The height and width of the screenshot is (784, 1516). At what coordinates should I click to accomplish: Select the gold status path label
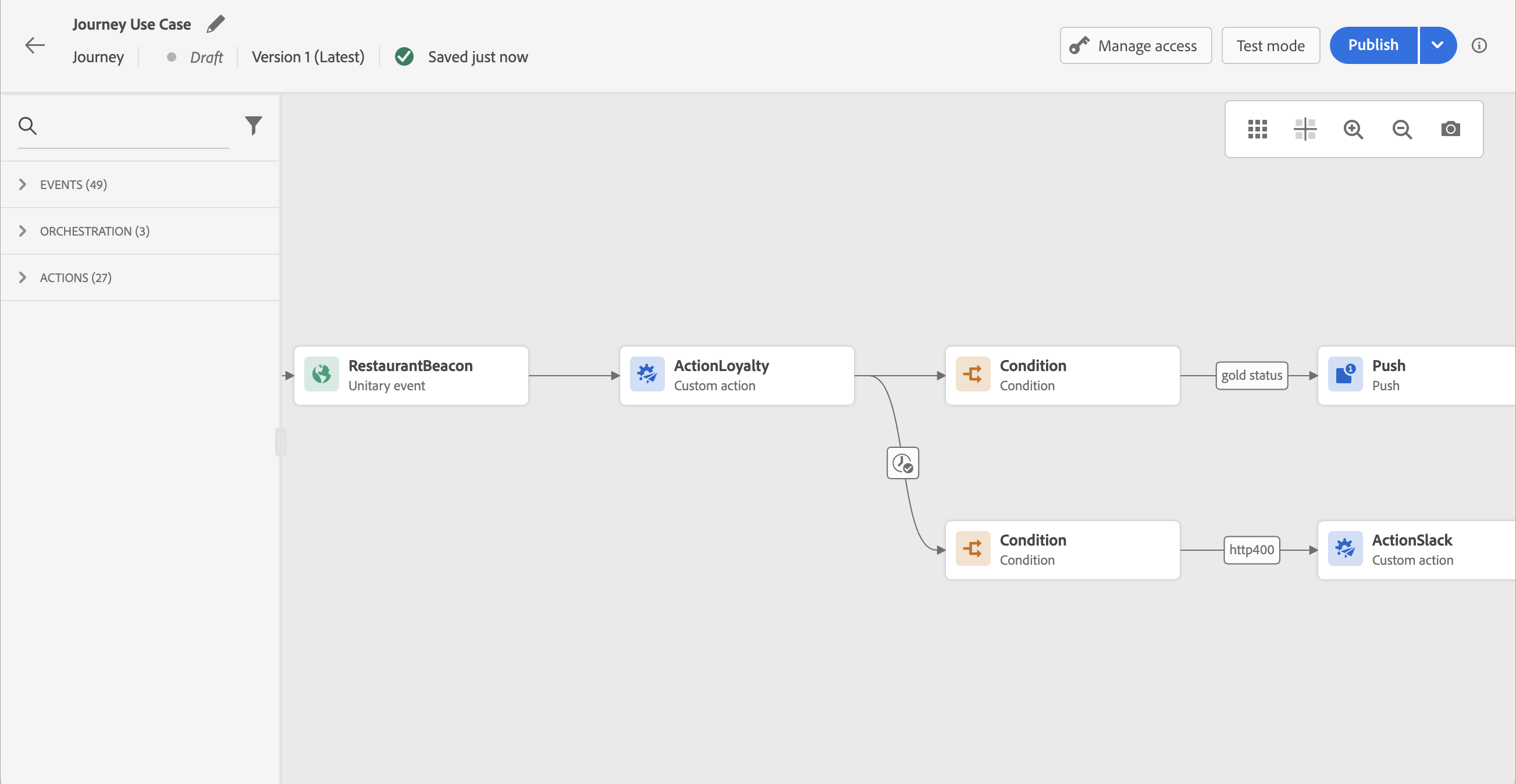click(x=1251, y=376)
